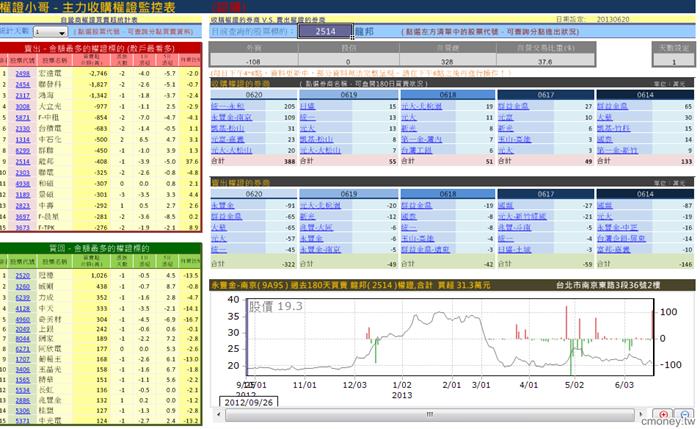
Task: Open stock code 3697 link
Action: (x=23, y=217)
